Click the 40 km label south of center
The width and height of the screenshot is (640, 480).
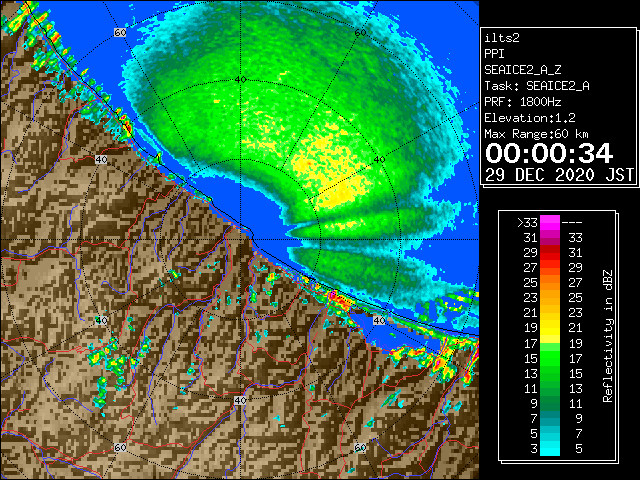(x=240, y=400)
